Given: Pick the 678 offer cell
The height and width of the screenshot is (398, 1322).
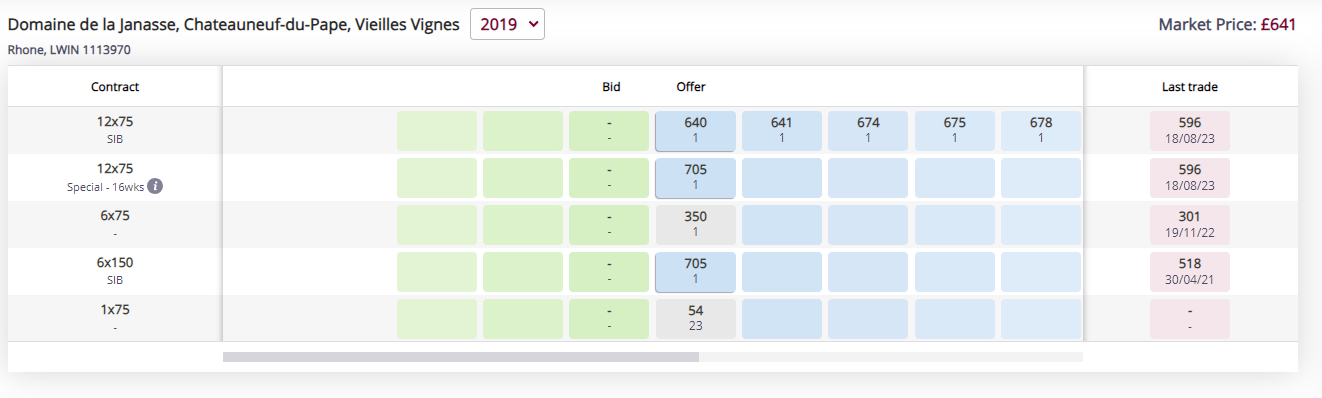Looking at the screenshot, I should pos(1041,131).
